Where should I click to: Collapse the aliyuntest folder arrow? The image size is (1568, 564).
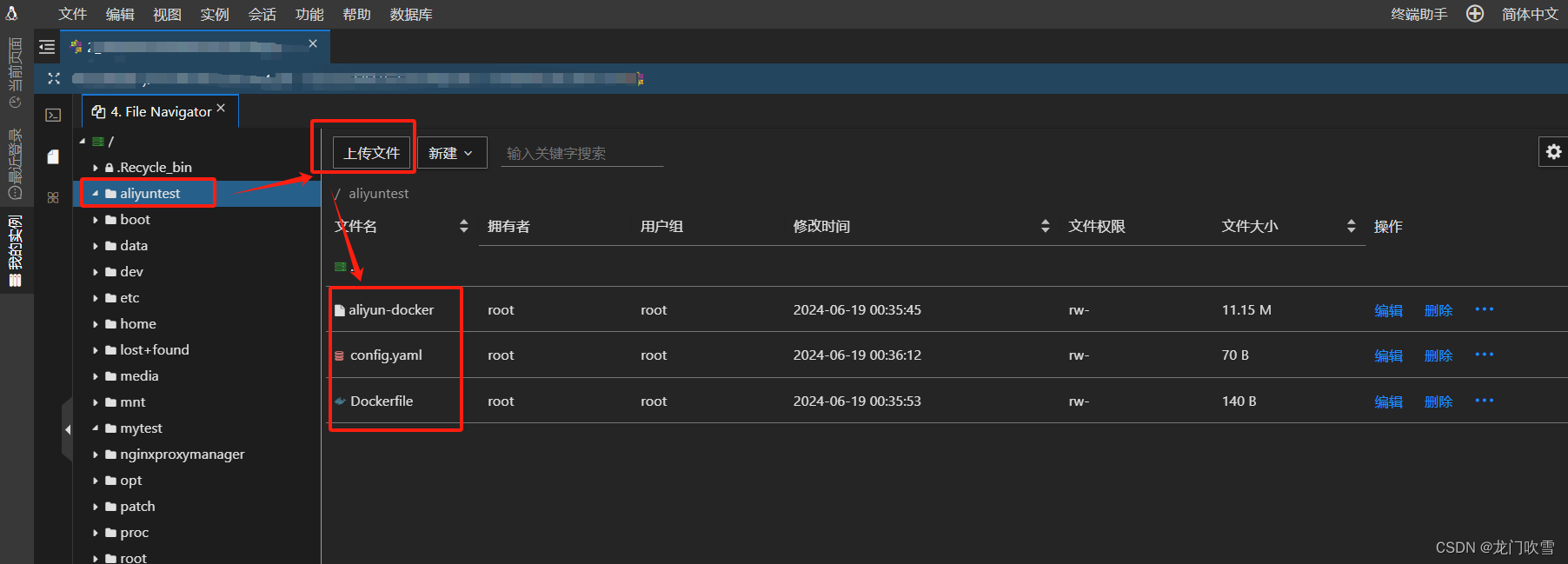96,193
